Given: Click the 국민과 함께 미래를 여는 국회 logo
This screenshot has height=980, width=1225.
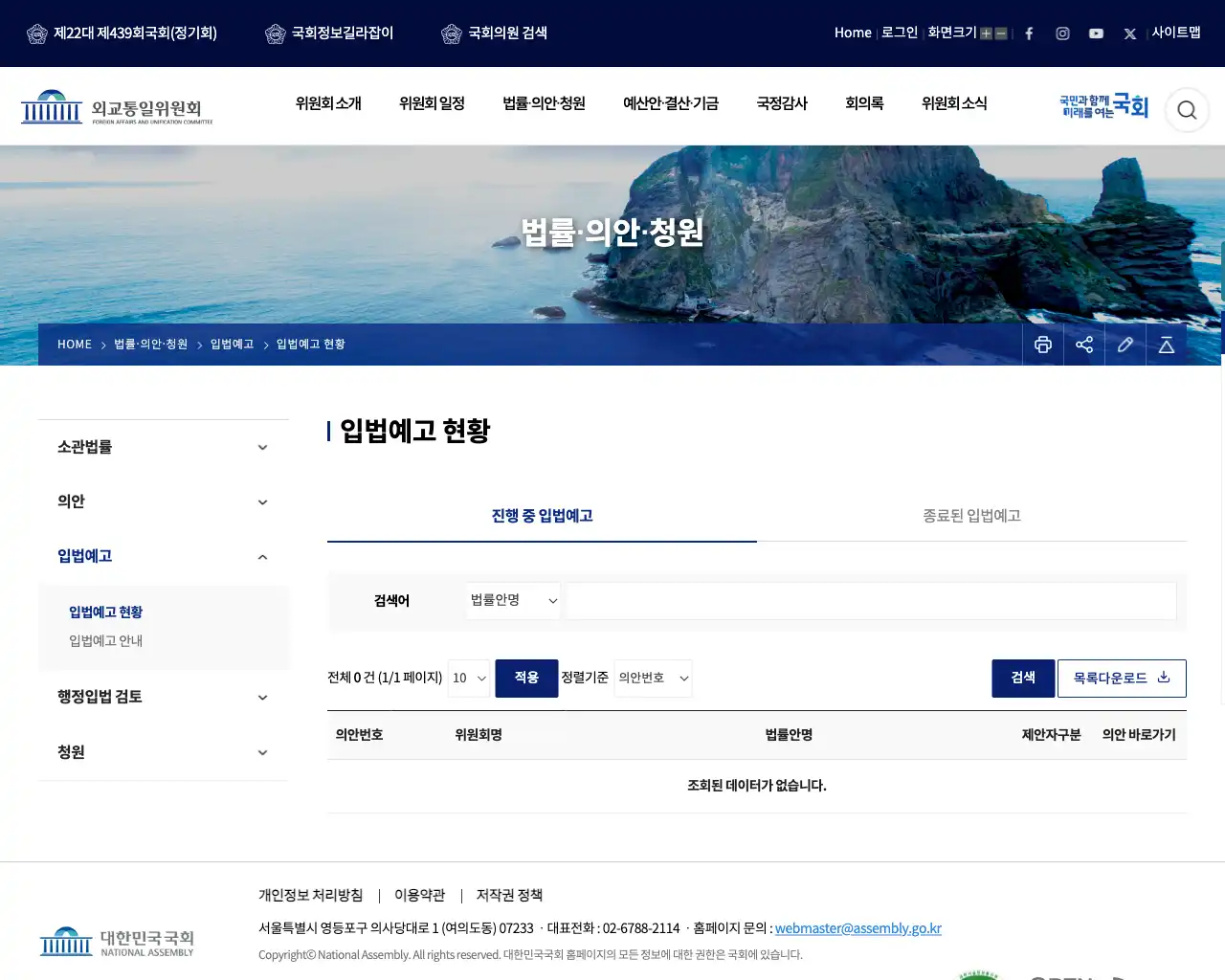Looking at the screenshot, I should [1103, 106].
